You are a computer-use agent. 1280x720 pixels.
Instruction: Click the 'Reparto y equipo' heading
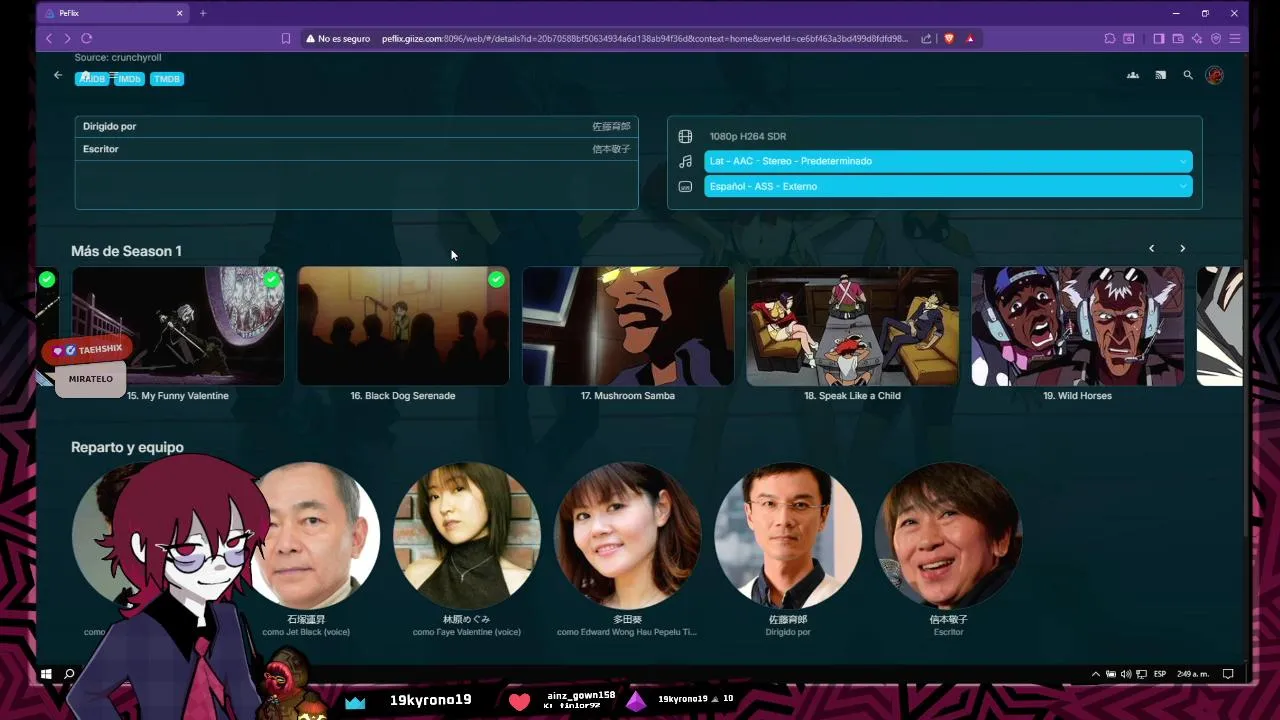(127, 447)
